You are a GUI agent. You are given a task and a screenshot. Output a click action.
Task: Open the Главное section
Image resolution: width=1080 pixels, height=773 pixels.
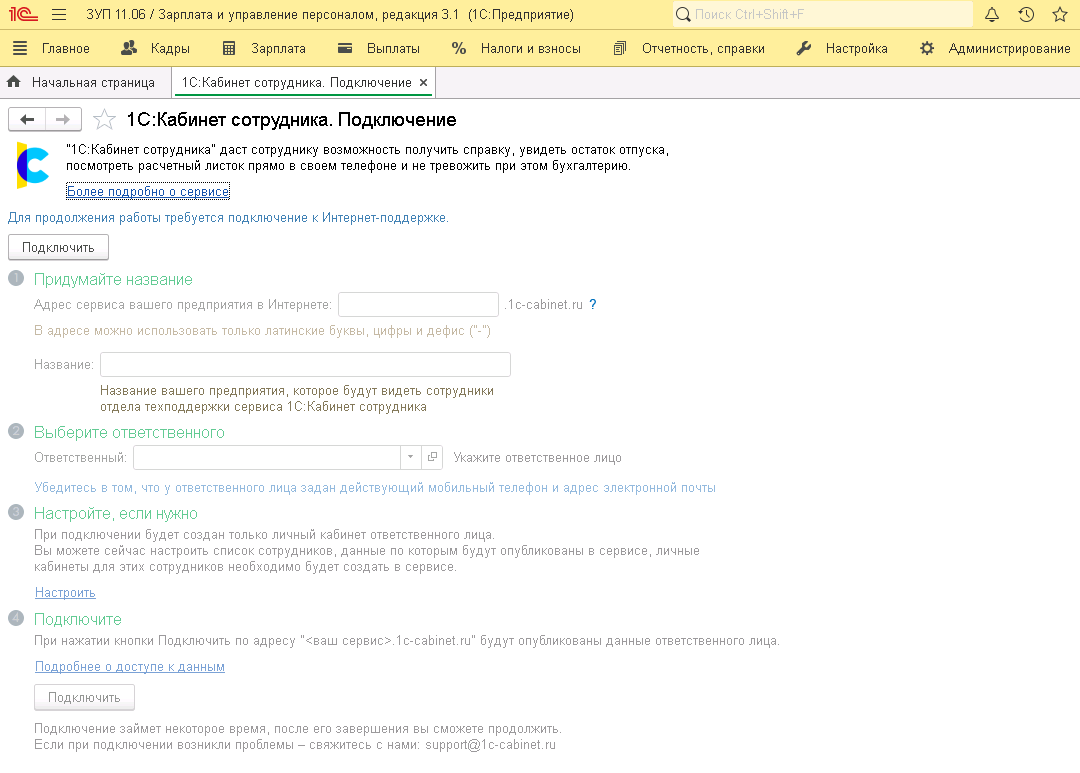tap(65, 48)
